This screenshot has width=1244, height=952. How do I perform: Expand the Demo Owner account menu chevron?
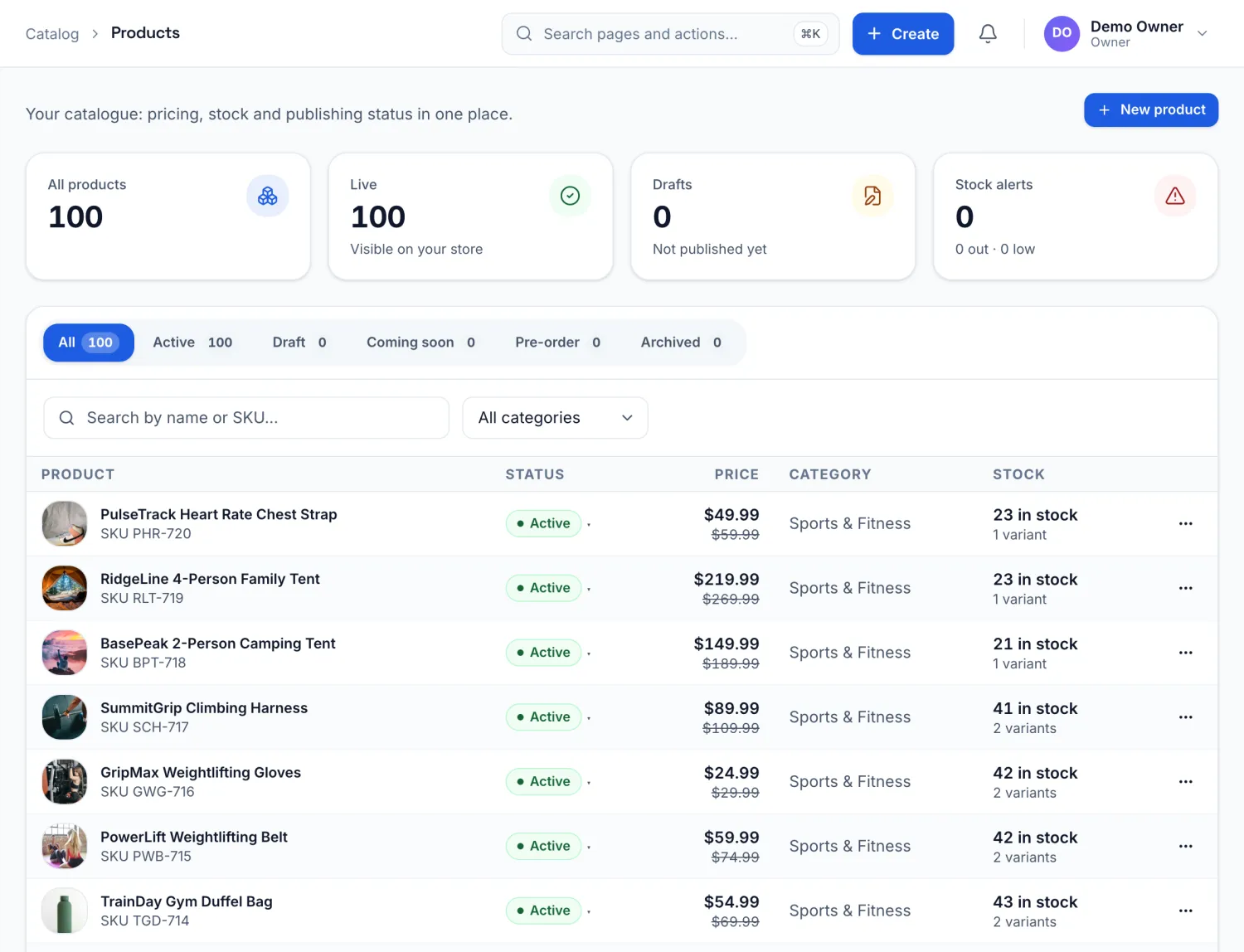coord(1203,33)
